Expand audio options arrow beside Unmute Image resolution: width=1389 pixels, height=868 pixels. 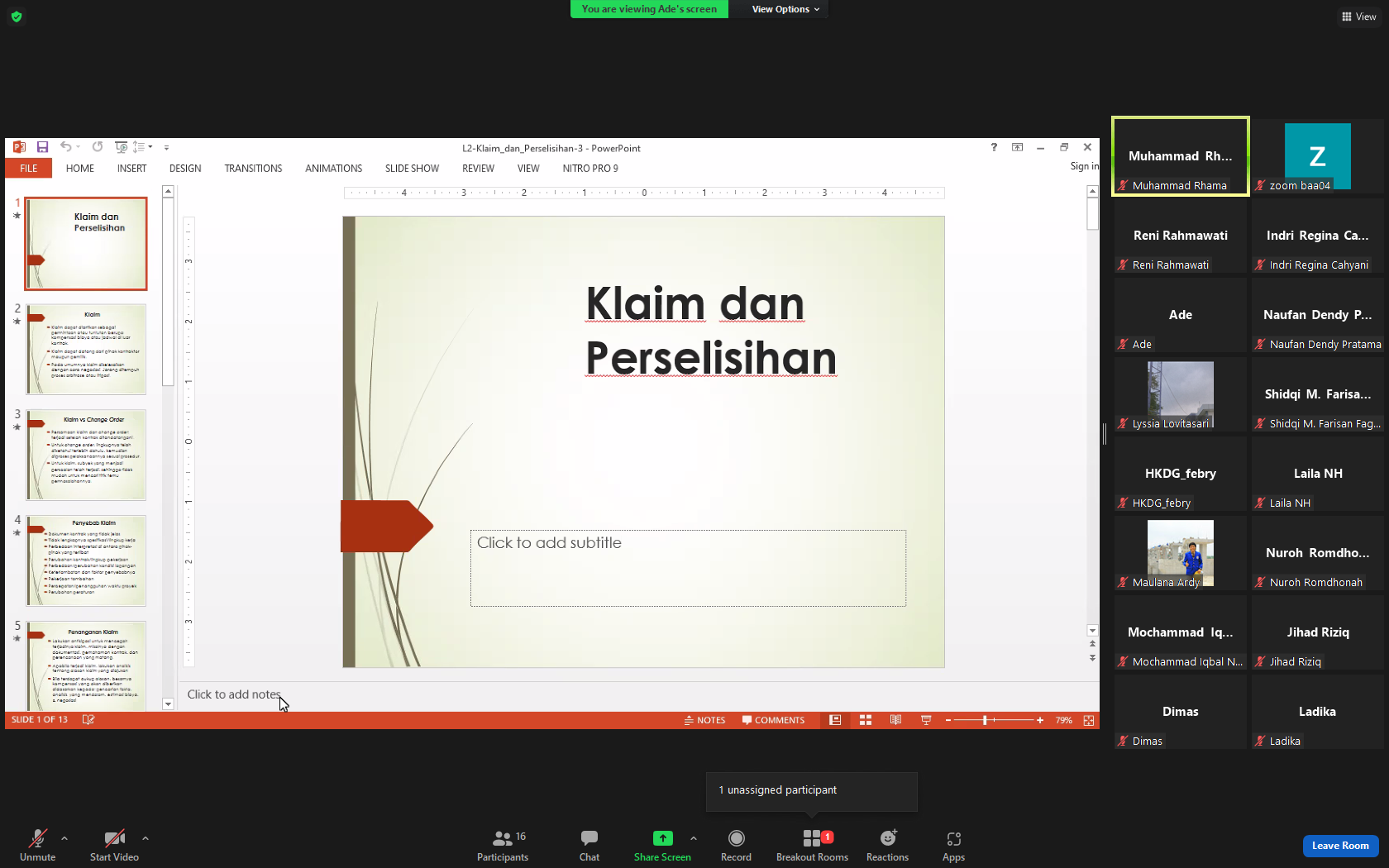[x=64, y=838]
